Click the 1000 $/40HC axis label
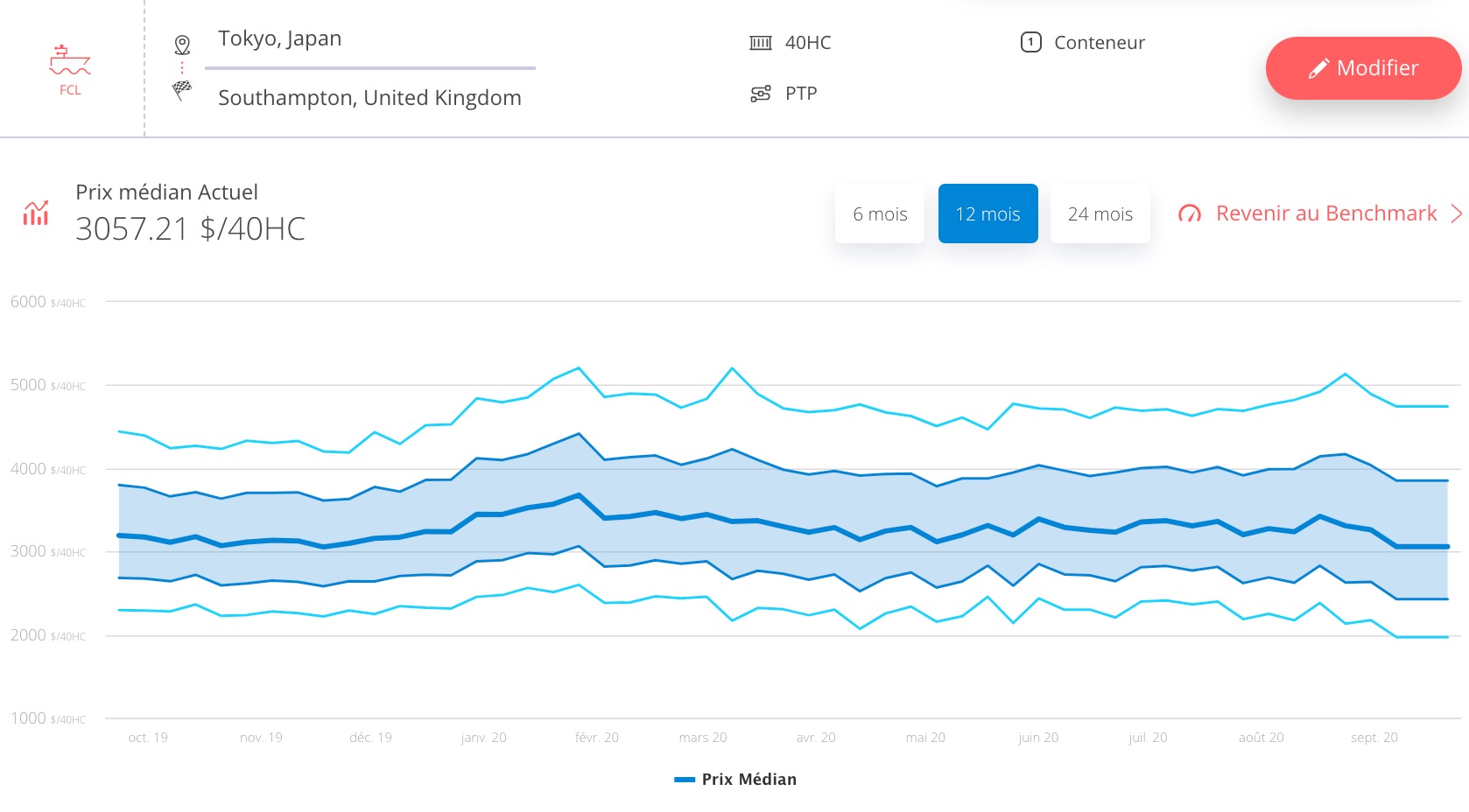Image resolution: width=1469 pixels, height=812 pixels. (x=48, y=718)
